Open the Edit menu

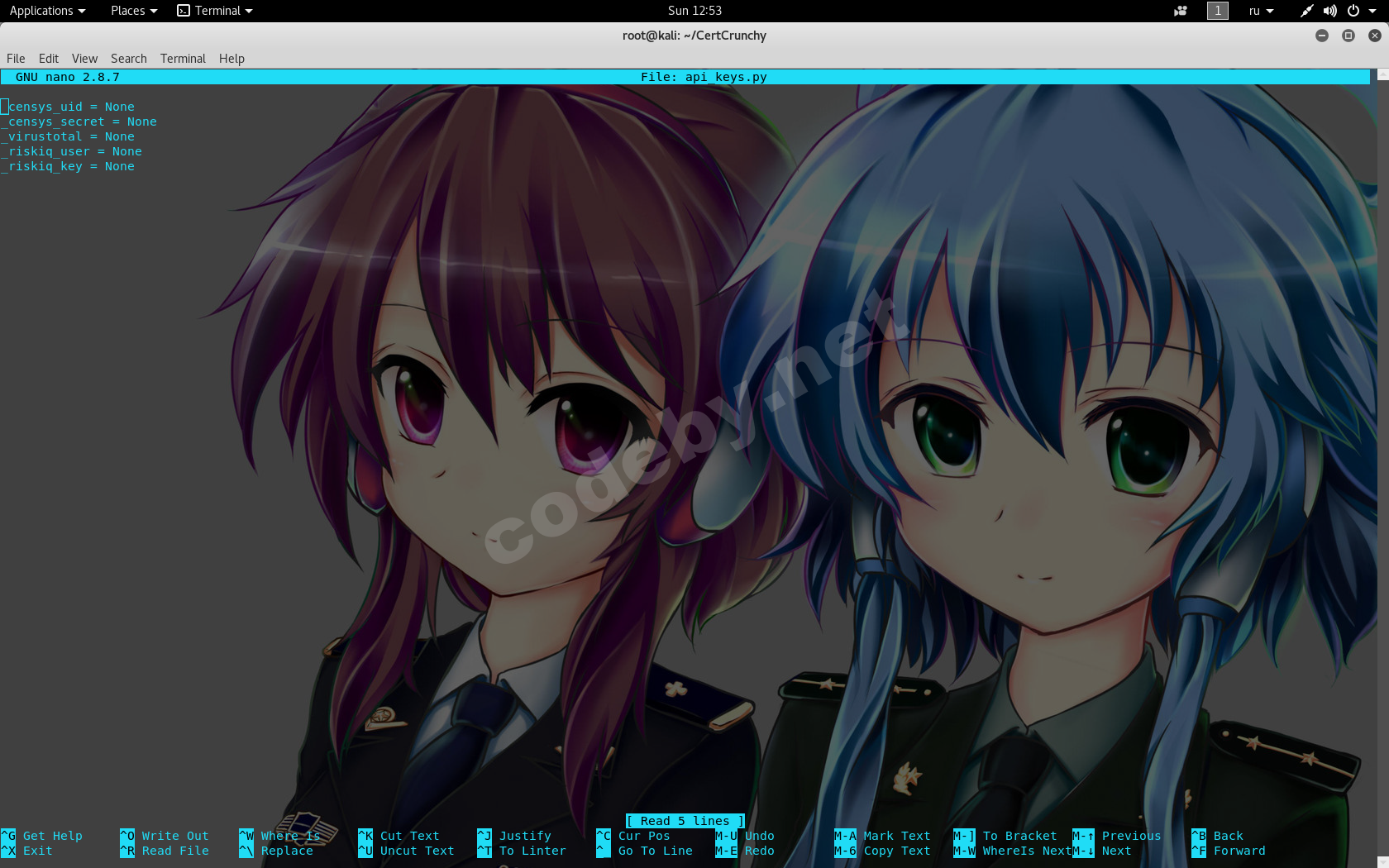coord(49,59)
